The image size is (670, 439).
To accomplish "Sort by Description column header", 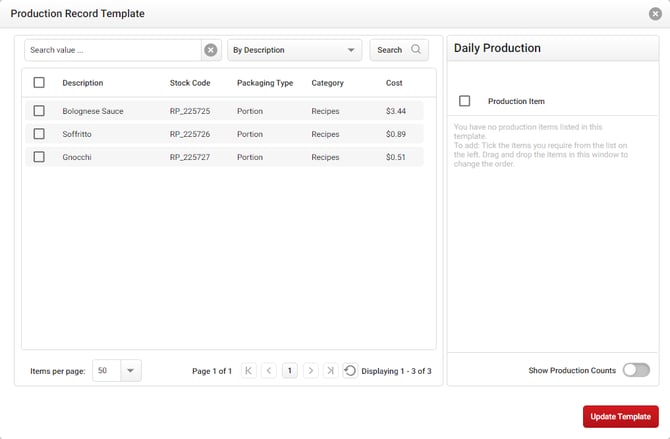I will [x=82, y=83].
